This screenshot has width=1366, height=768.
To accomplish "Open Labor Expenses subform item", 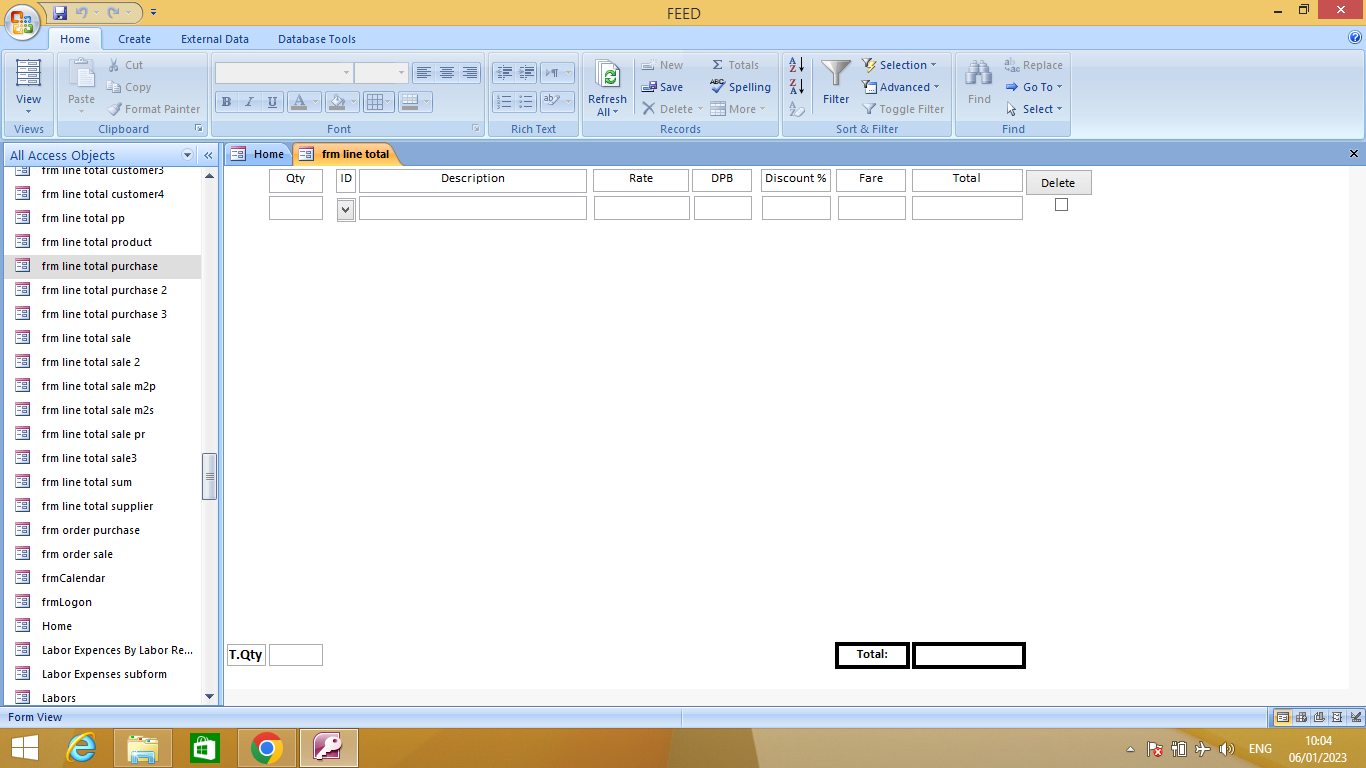I will 104,674.
